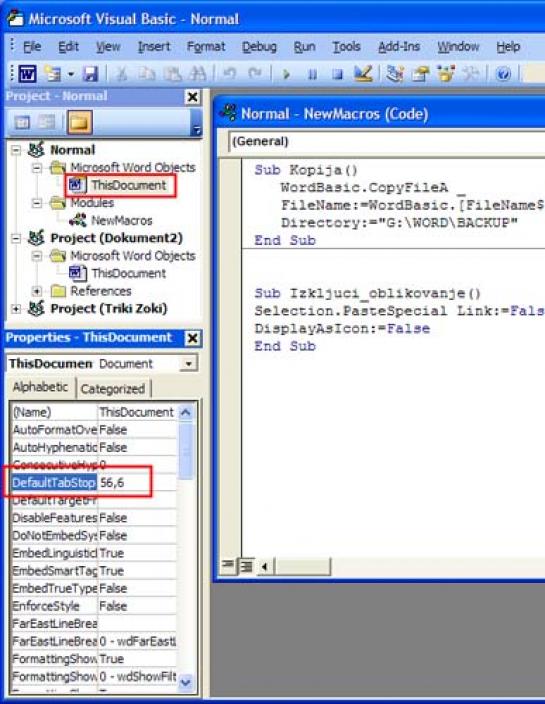Open the Add-Ins menu
This screenshot has height=704, width=545.
399,47
